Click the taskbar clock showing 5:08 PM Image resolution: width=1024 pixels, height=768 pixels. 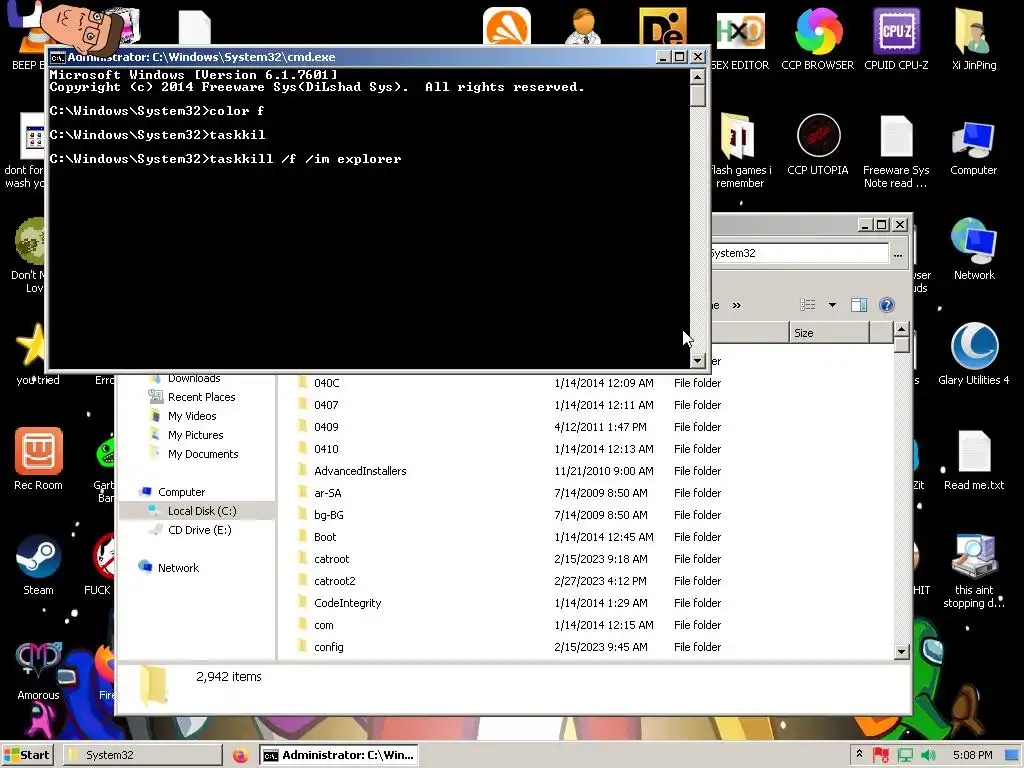pyautogui.click(x=972, y=755)
